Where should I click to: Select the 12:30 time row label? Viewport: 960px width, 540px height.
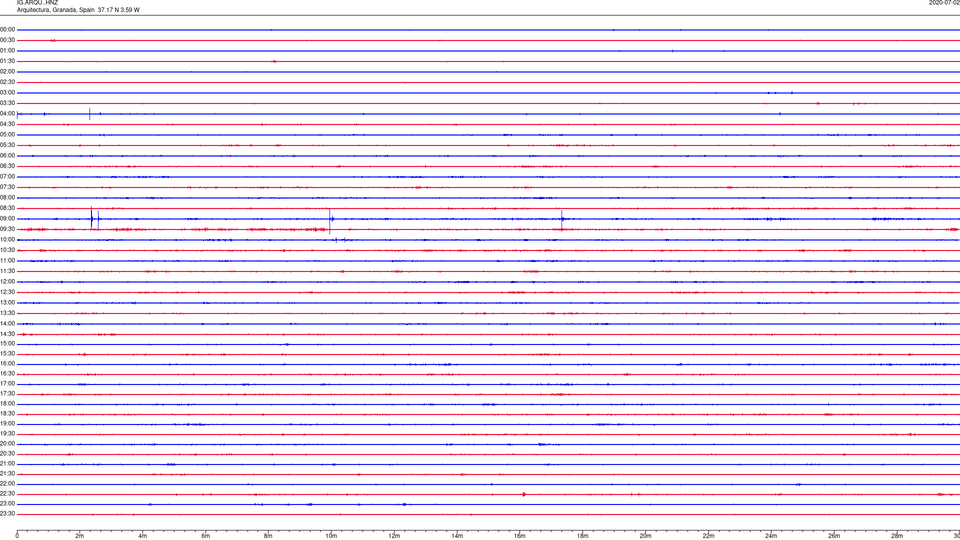[x=7, y=292]
